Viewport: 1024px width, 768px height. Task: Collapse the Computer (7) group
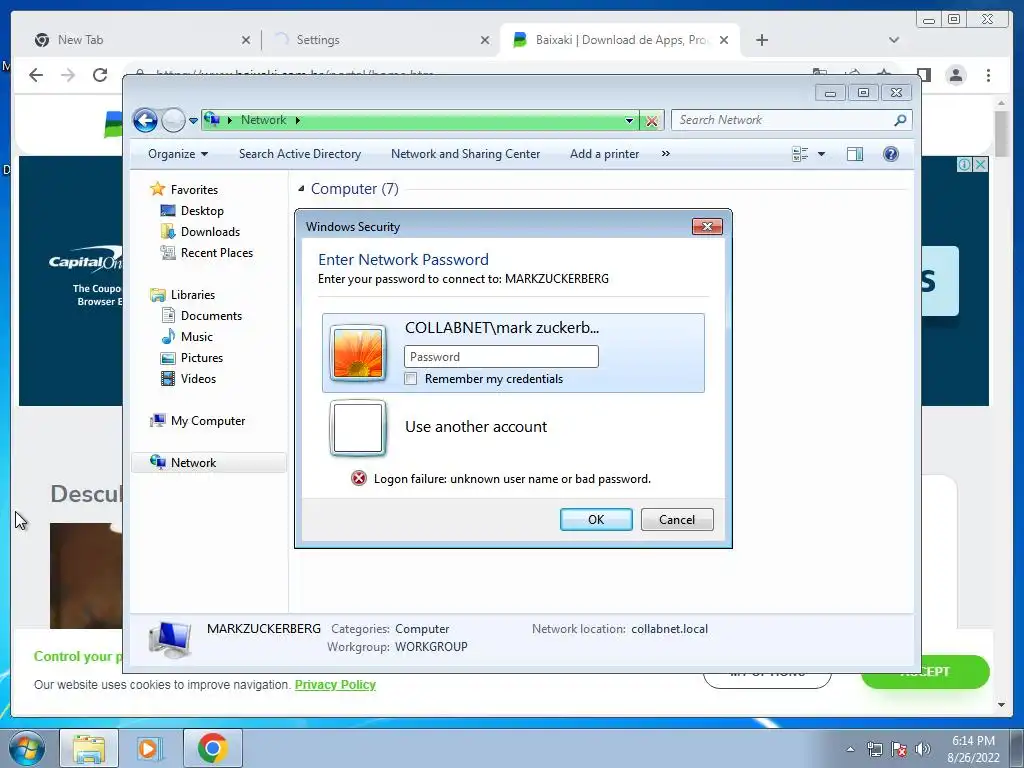pyautogui.click(x=301, y=189)
